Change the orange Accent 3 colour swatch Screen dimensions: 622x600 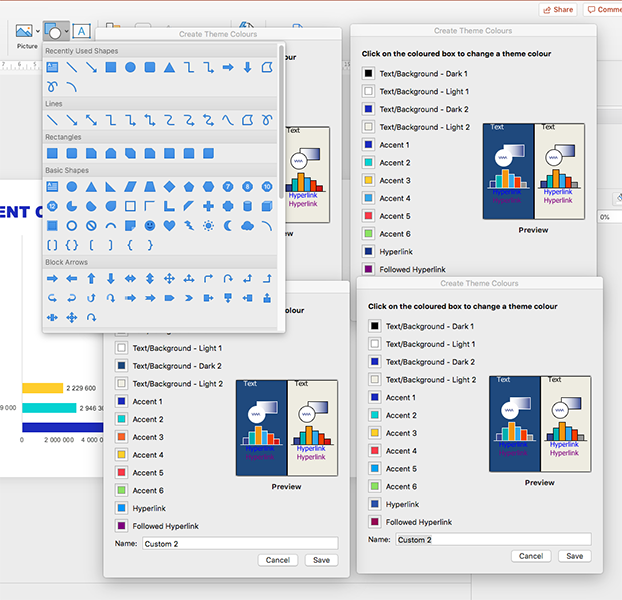point(122,437)
